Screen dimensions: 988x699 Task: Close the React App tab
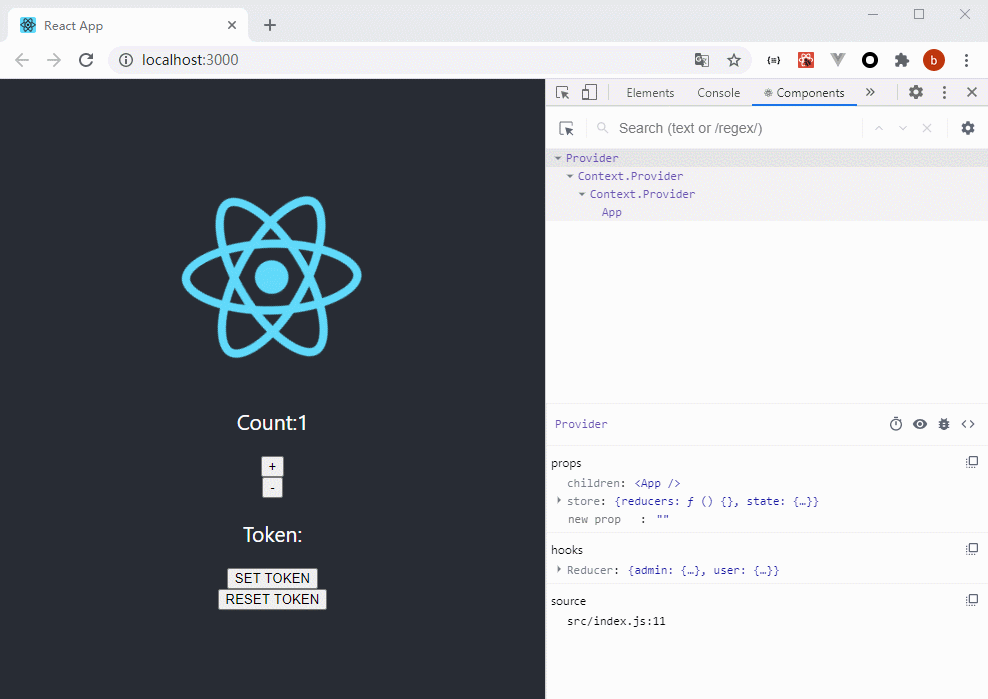232,25
